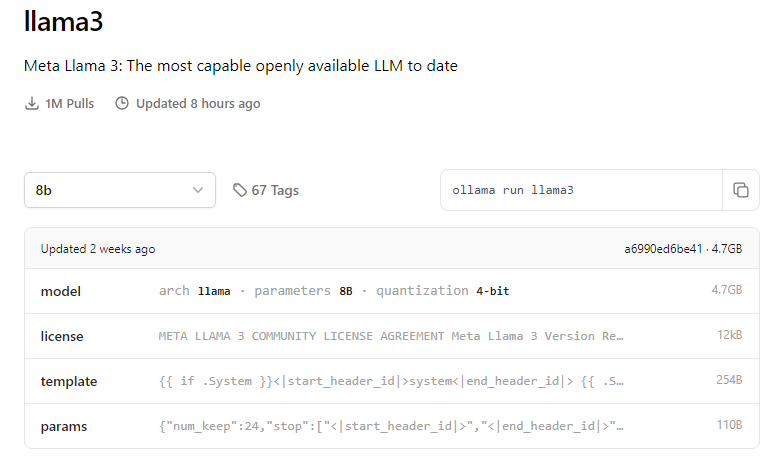Open the model row label
The height and width of the screenshot is (460, 784).
click(x=61, y=291)
